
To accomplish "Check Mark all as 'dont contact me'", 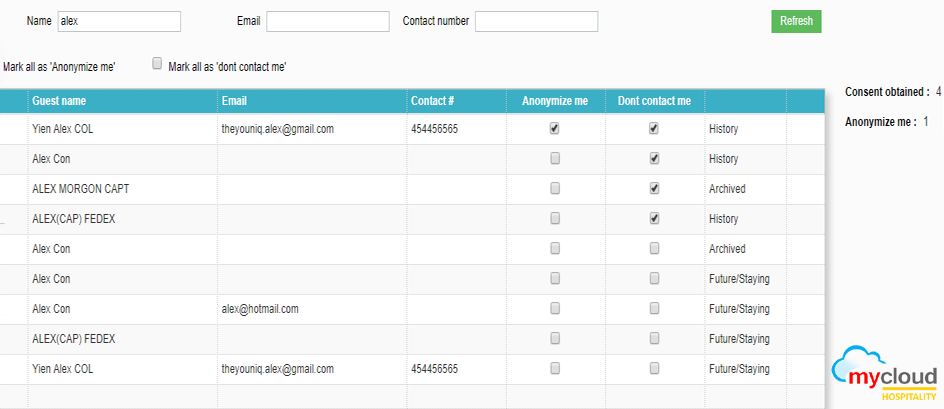I will click(x=157, y=63).
